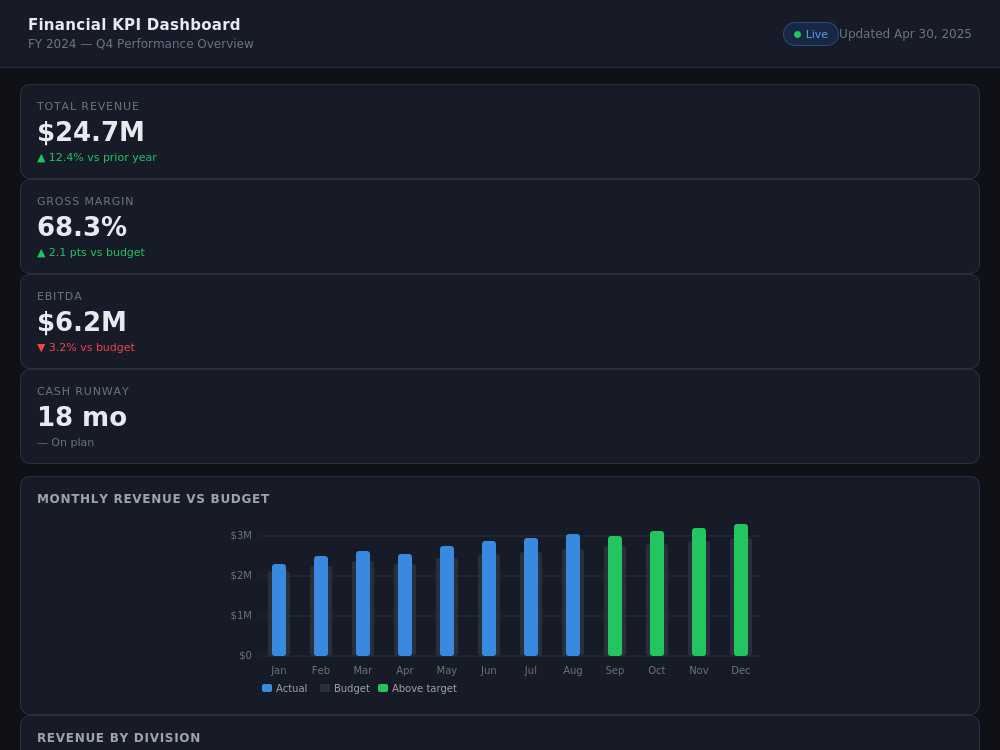Click the May revenue bar
1000x750 pixels.
click(447, 601)
